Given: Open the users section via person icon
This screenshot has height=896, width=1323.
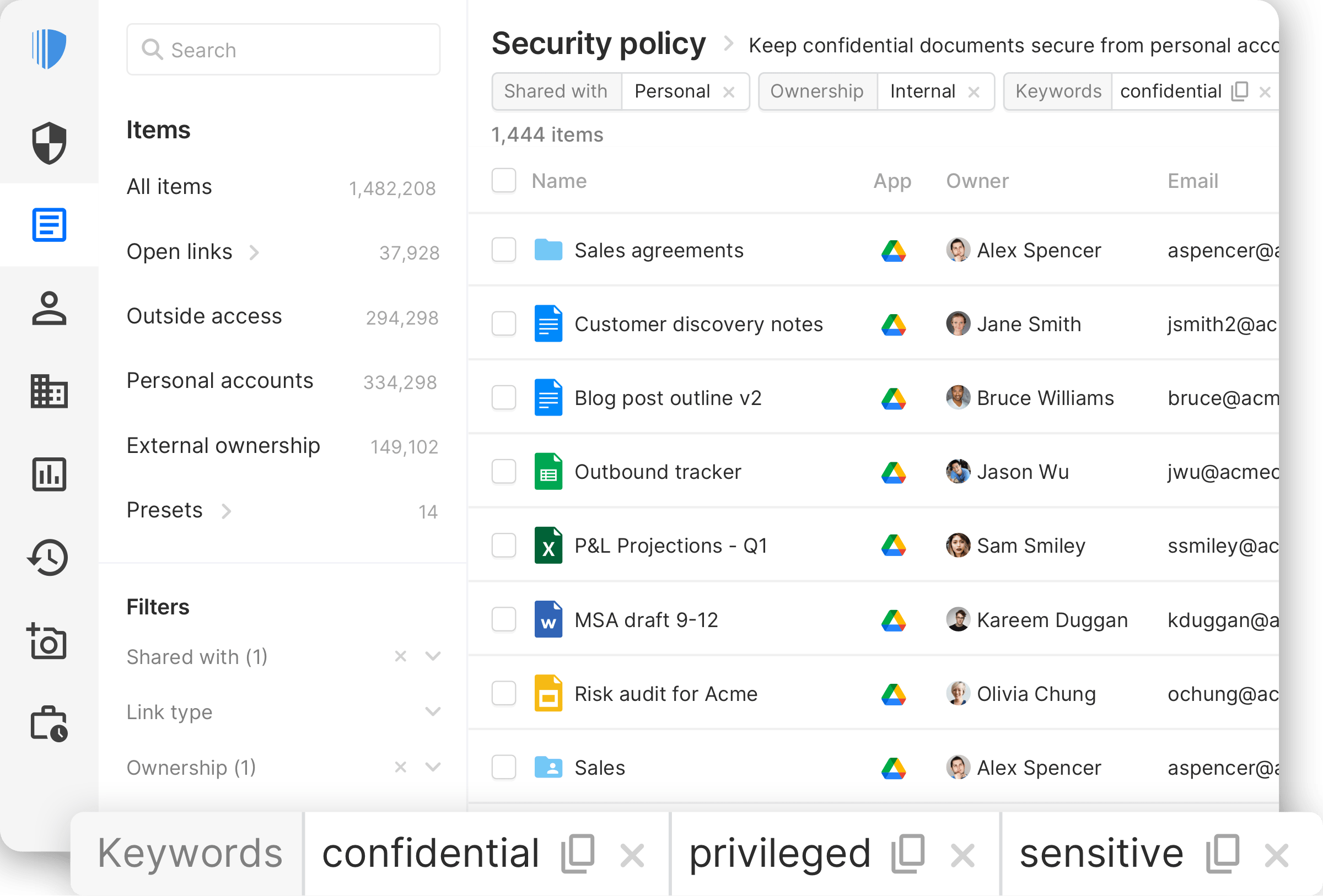Looking at the screenshot, I should (x=49, y=309).
